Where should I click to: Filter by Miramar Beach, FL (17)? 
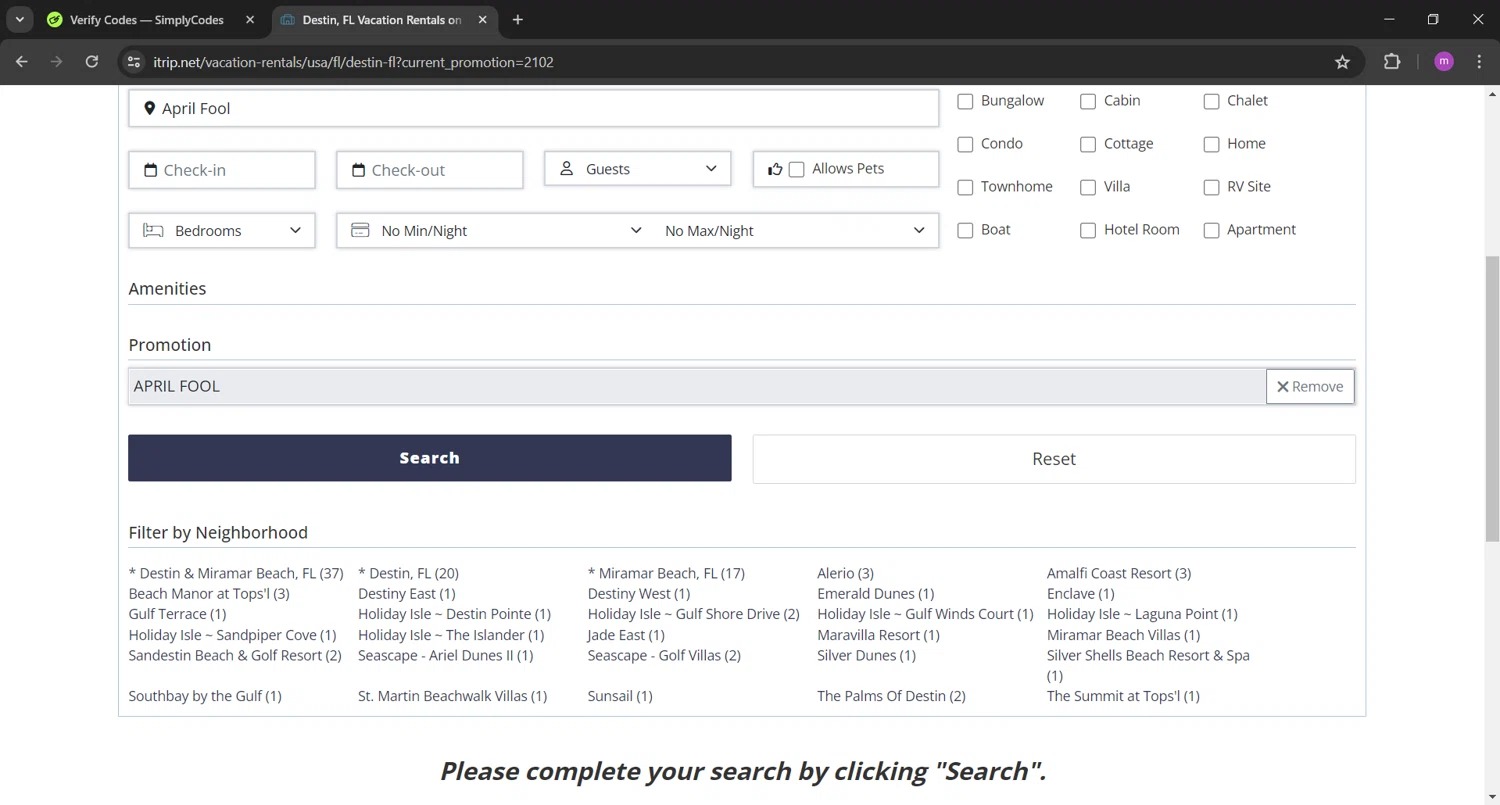tap(666, 573)
